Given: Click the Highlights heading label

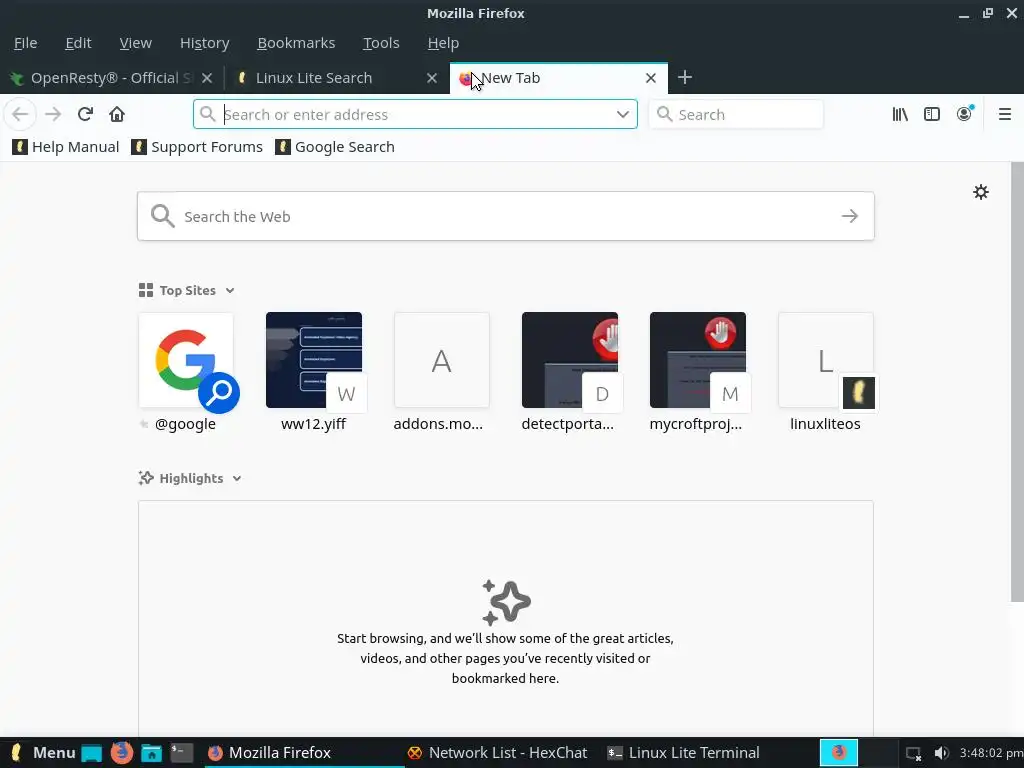Looking at the screenshot, I should click(x=191, y=479).
